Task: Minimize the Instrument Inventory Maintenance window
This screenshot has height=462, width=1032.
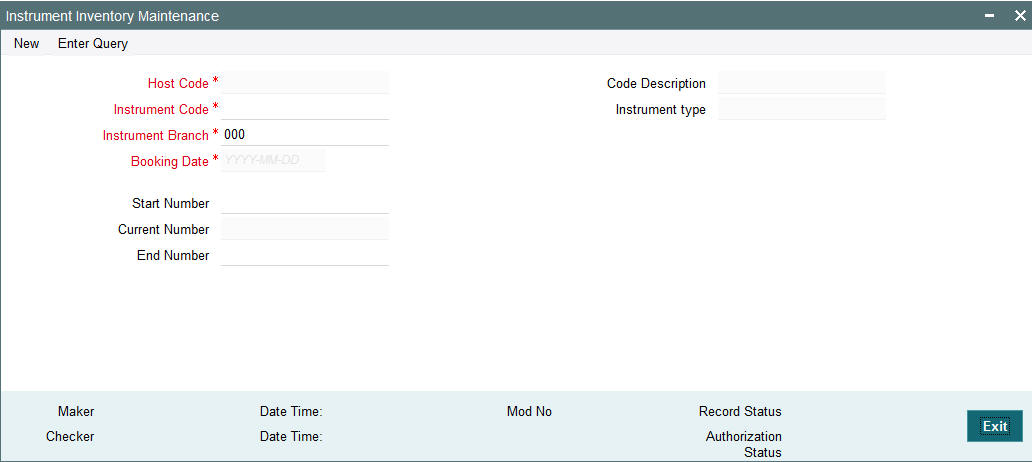Action: point(990,16)
